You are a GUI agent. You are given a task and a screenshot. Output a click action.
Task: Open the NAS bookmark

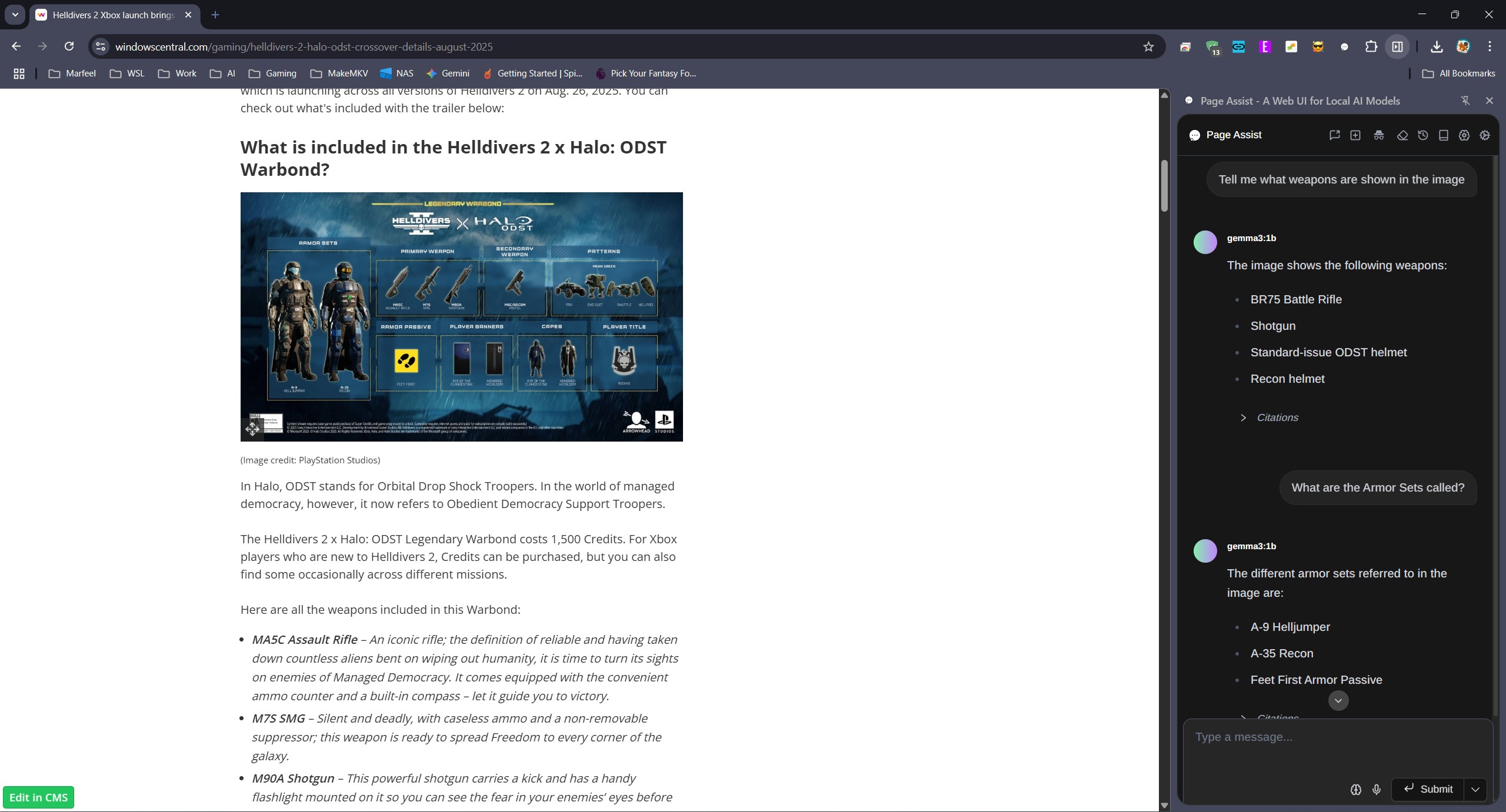click(397, 73)
